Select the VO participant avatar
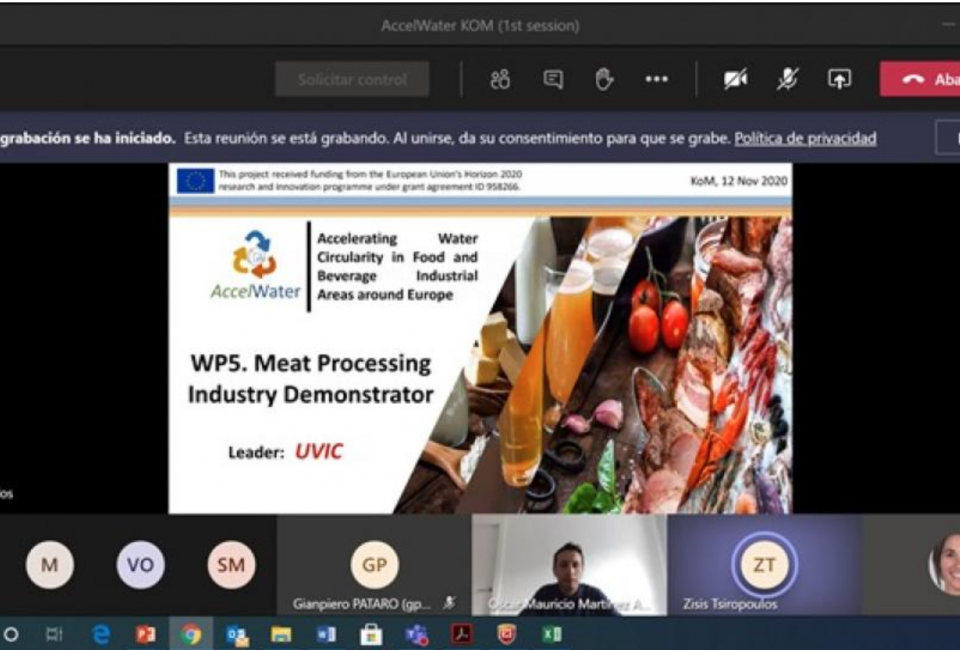Screen dimensions: 960x650 coord(140,565)
